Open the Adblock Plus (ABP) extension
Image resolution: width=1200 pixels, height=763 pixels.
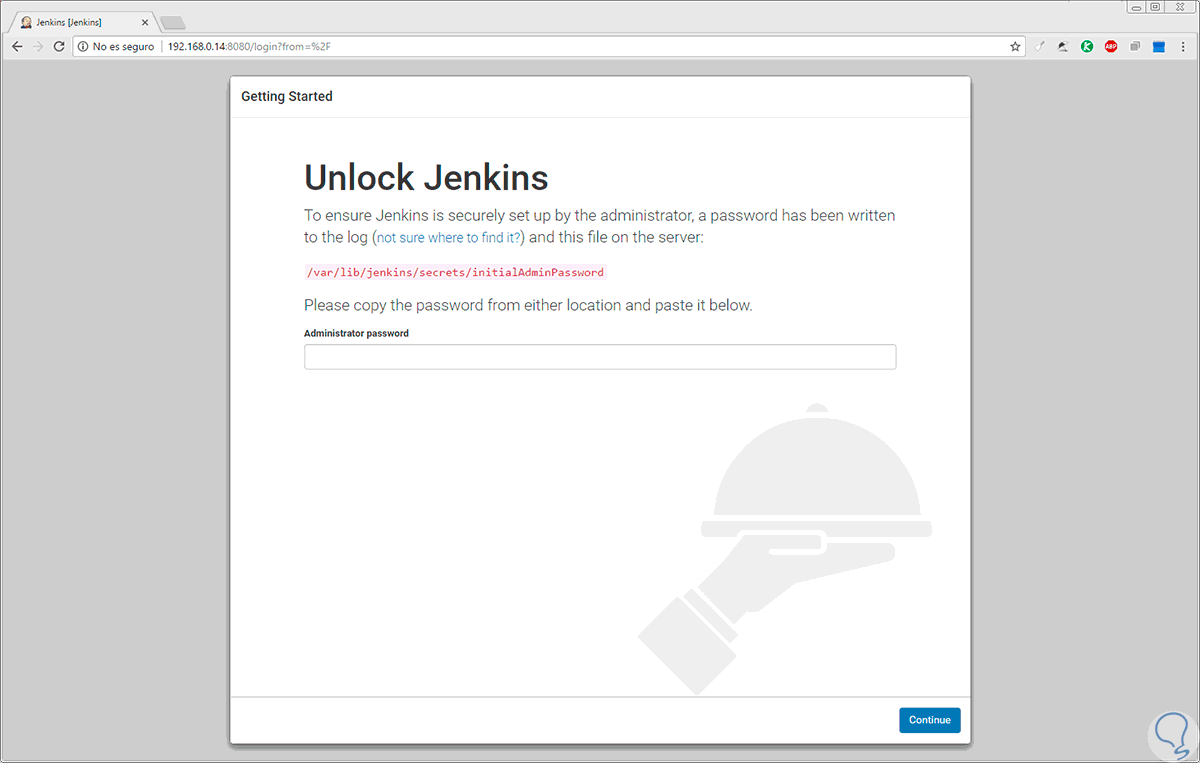[1111, 46]
